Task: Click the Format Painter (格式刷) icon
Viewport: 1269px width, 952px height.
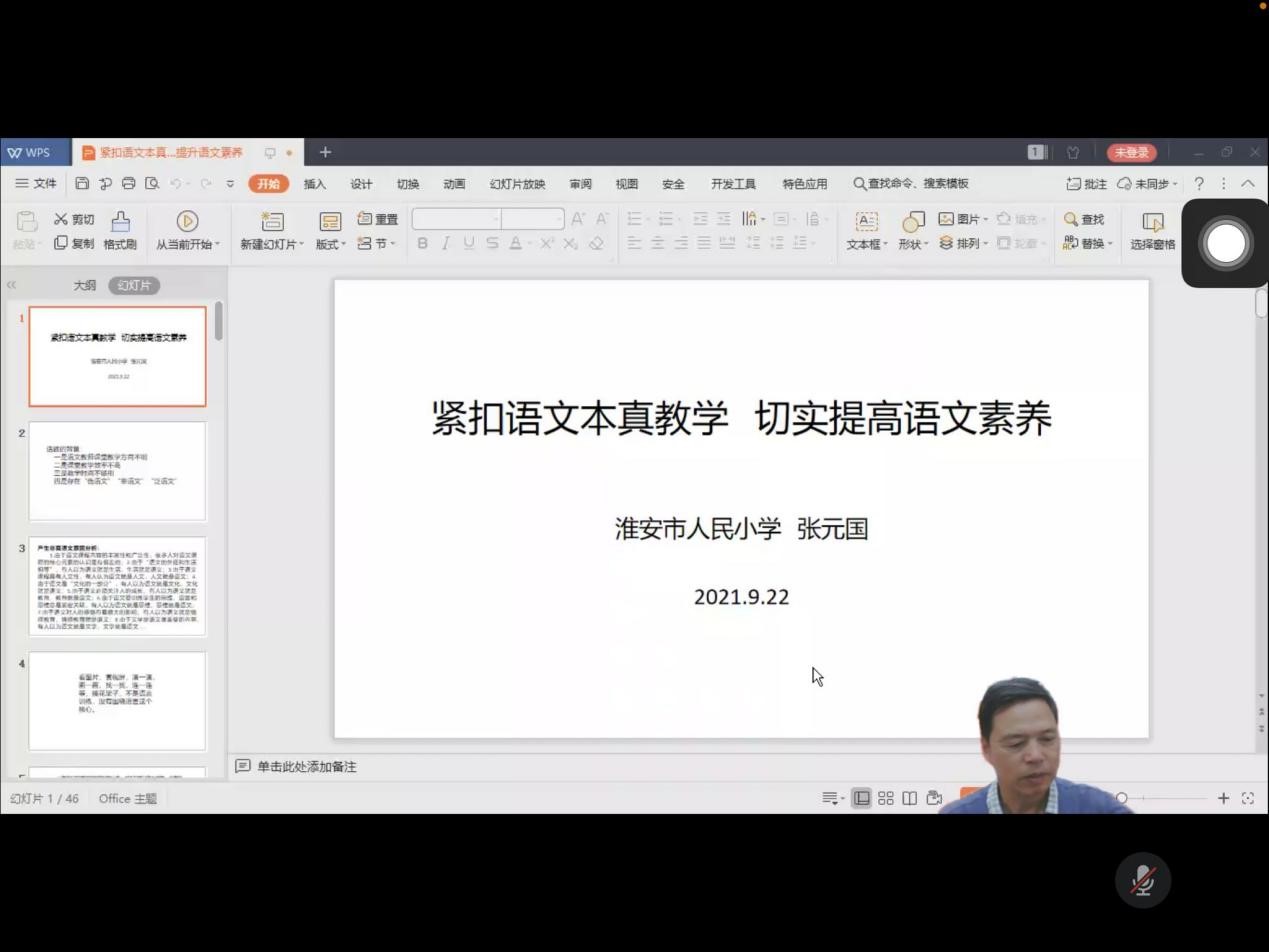Action: pyautogui.click(x=120, y=221)
